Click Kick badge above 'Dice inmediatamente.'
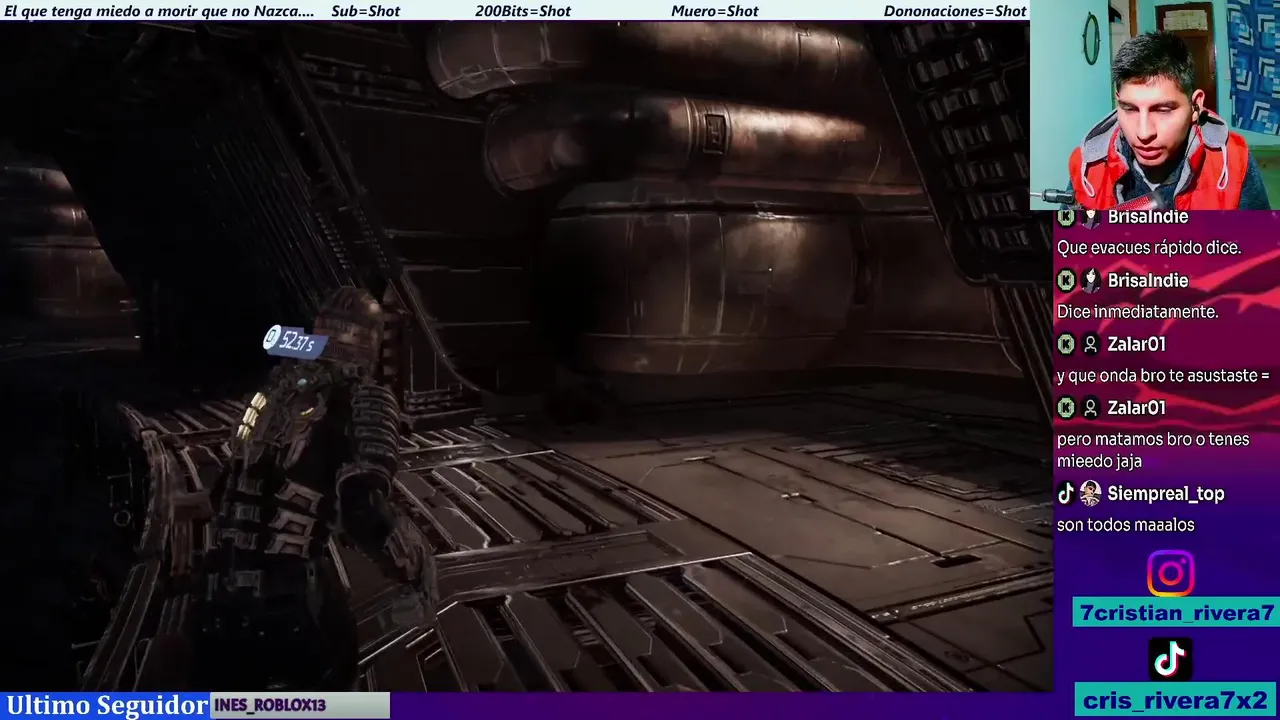Image resolution: width=1280 pixels, height=720 pixels. (x=1066, y=281)
